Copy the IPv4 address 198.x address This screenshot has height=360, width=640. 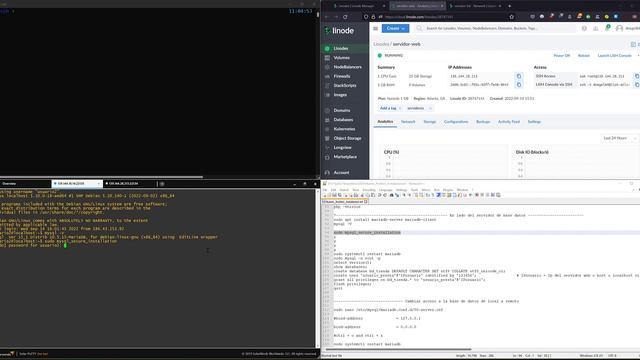[519, 76]
